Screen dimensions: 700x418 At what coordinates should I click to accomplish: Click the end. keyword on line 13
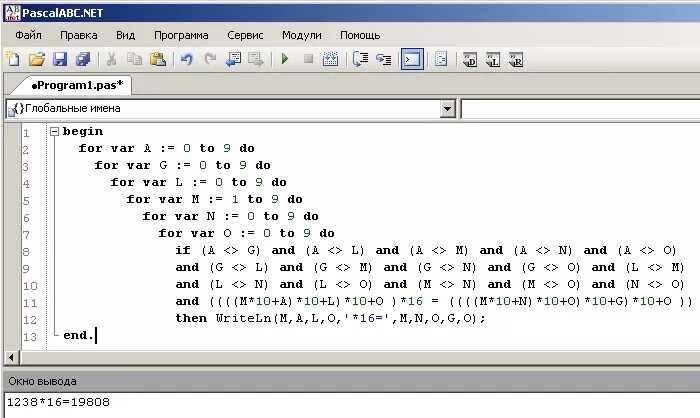[78, 335]
